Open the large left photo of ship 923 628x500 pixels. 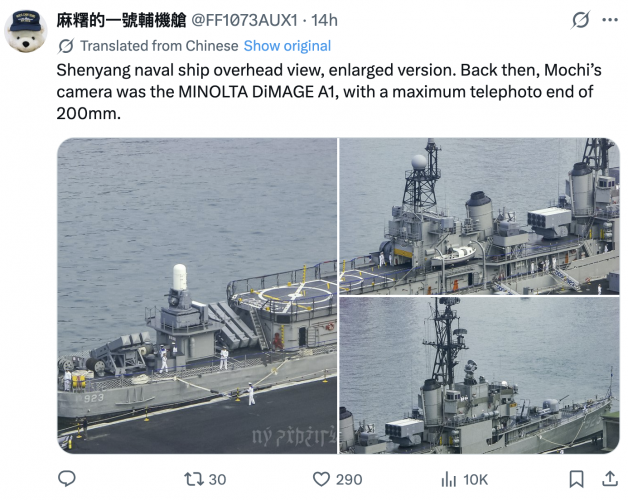point(197,296)
